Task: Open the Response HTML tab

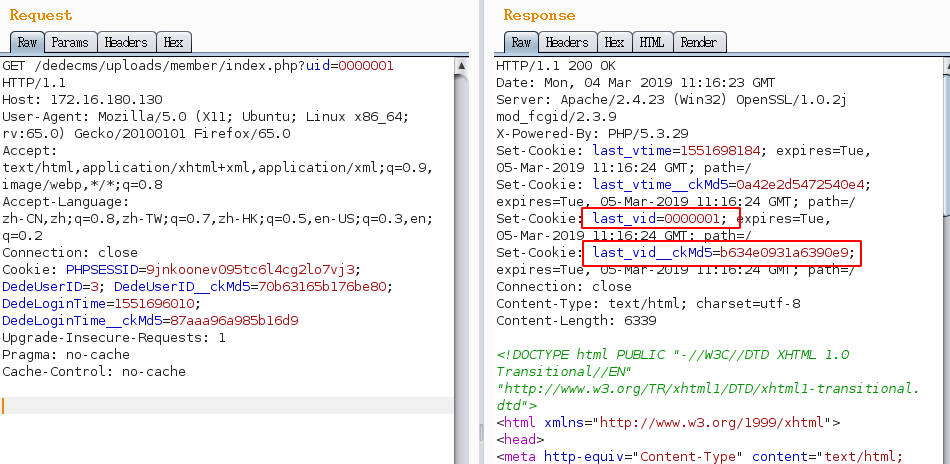Action: 651,42
